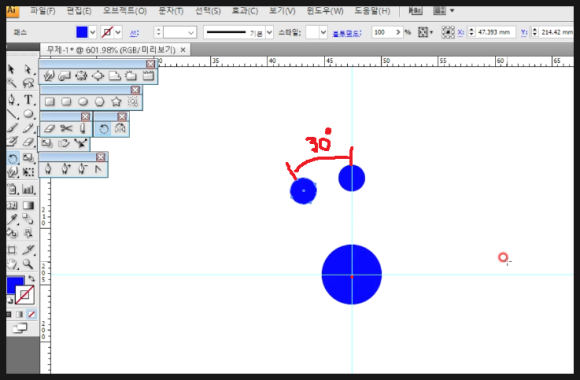This screenshot has width=580, height=380.
Task: Choose Rounded Rectangle in floating shape panel
Action: 66,102
